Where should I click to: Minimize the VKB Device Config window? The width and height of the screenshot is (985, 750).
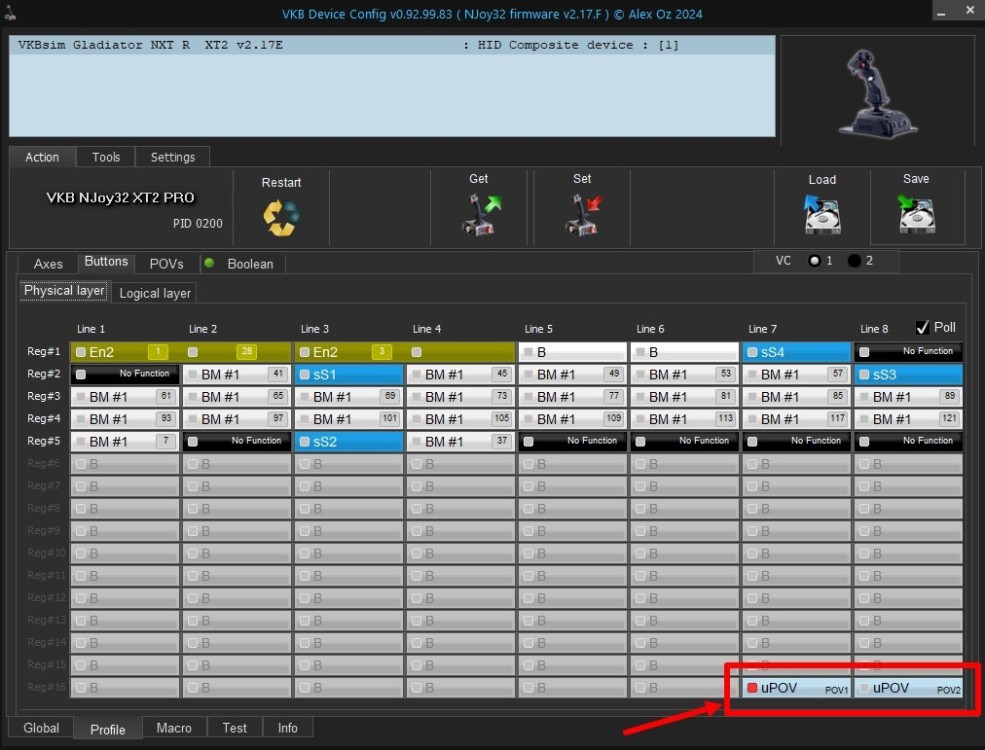tap(941, 11)
